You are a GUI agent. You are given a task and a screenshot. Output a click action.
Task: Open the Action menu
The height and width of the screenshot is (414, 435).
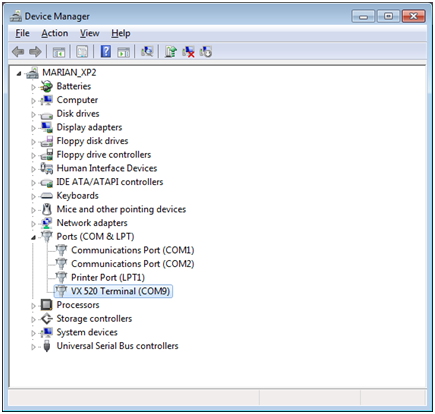[55, 33]
